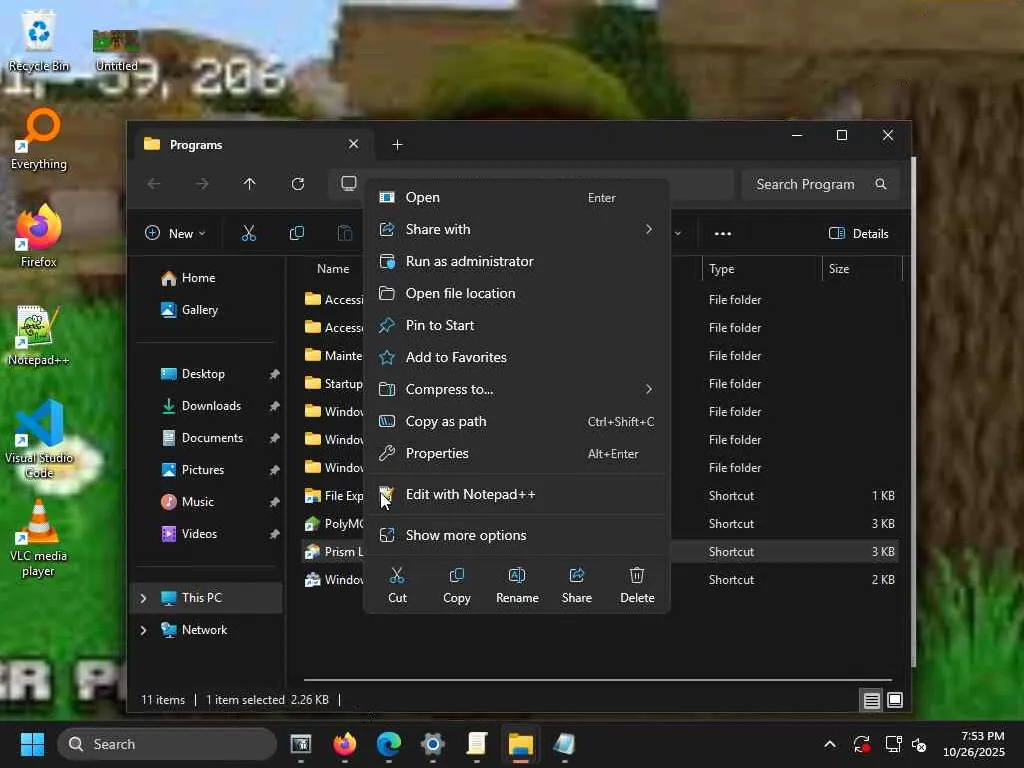The image size is (1024, 768).
Task: Go up one folder level
Action: [249, 184]
